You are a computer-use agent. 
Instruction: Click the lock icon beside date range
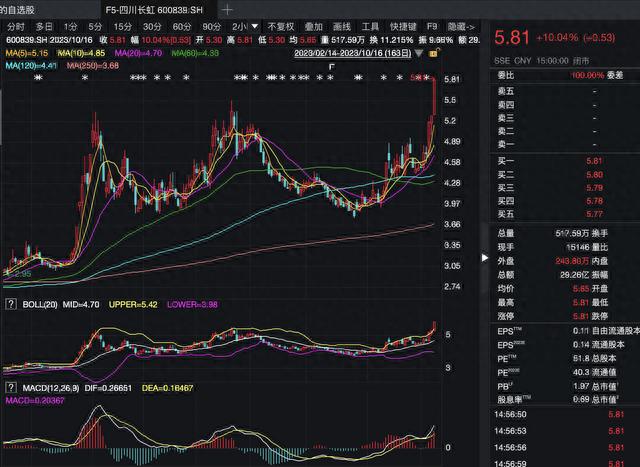[434, 53]
